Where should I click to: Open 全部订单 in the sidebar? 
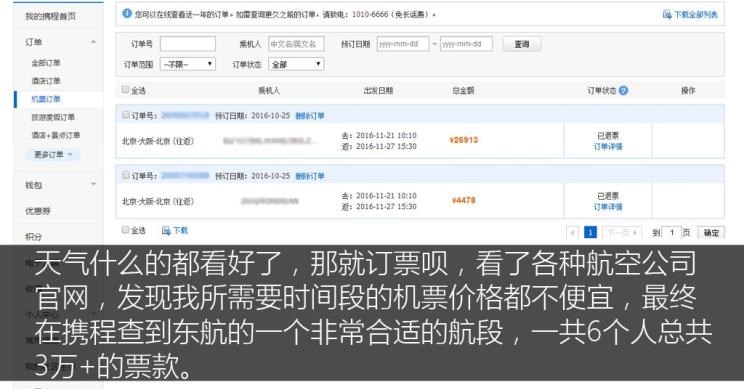[46, 63]
